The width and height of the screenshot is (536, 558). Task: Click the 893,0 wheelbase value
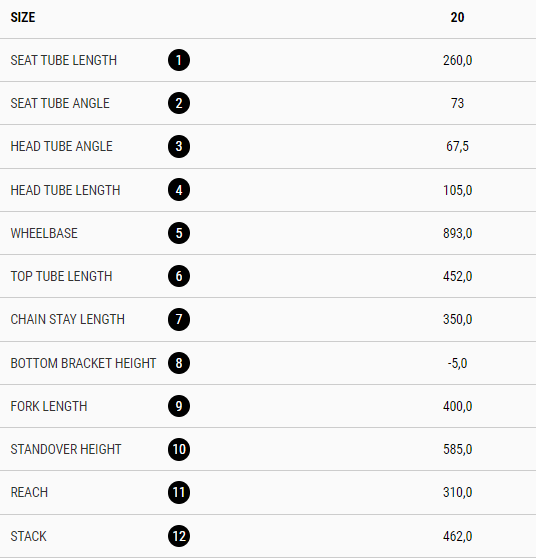click(x=457, y=233)
